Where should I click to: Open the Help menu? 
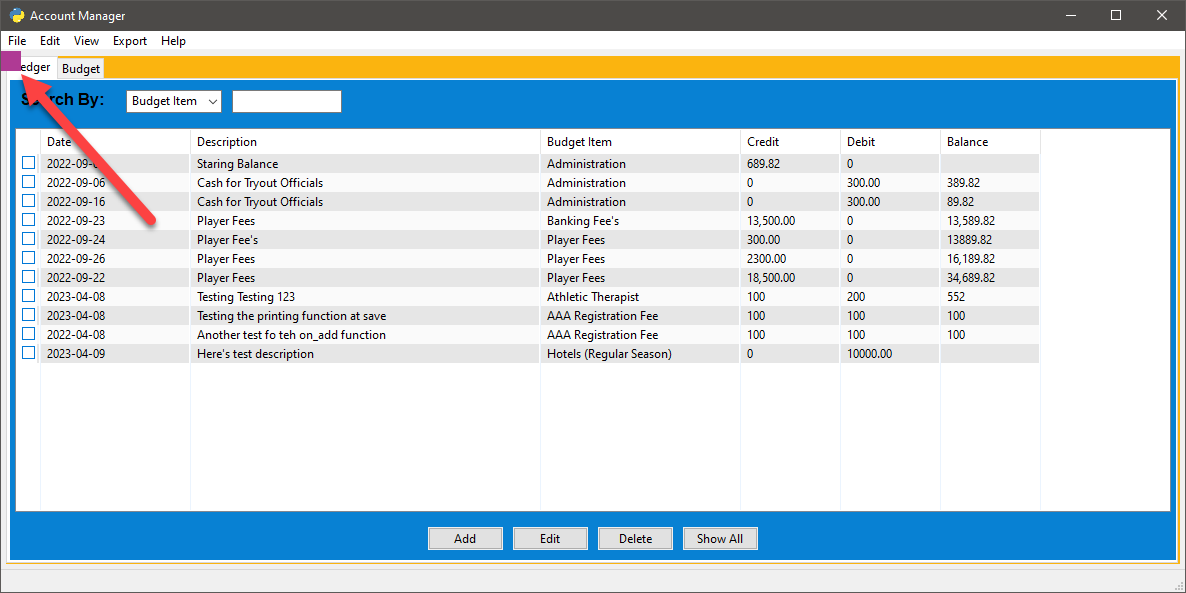tap(174, 41)
